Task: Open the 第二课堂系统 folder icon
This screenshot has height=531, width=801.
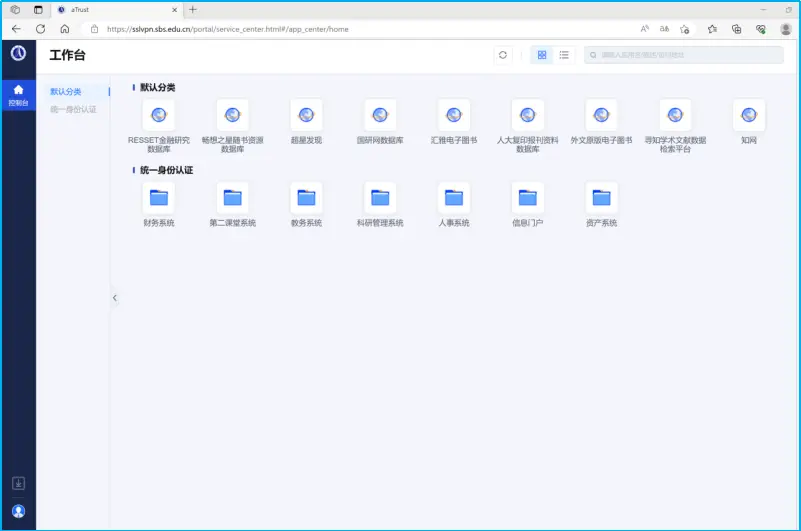Action: click(232, 198)
